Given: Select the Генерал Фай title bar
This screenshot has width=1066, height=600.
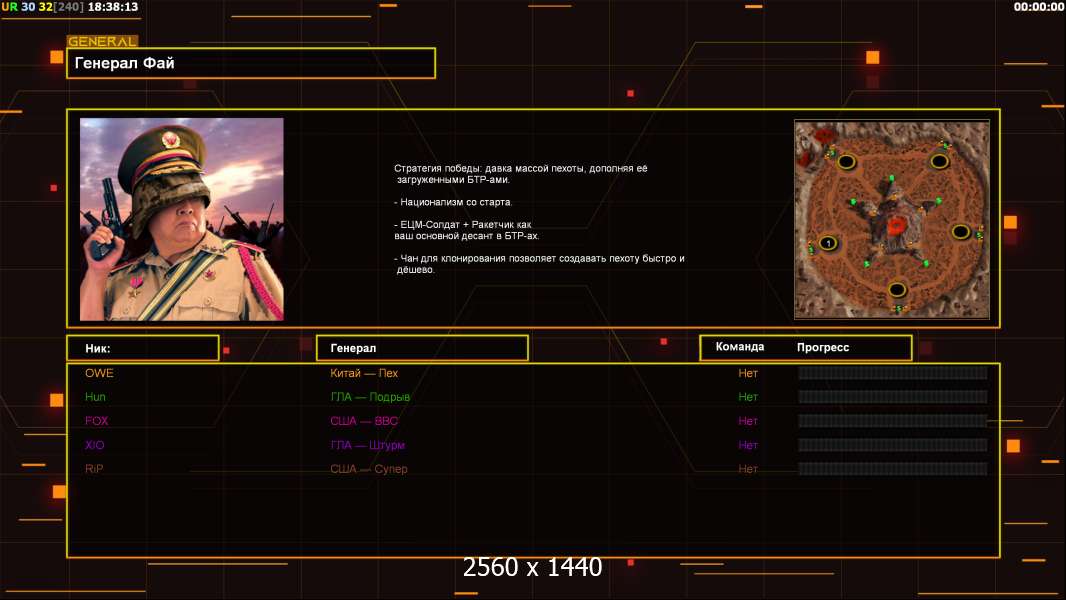Looking at the screenshot, I should 251,63.
